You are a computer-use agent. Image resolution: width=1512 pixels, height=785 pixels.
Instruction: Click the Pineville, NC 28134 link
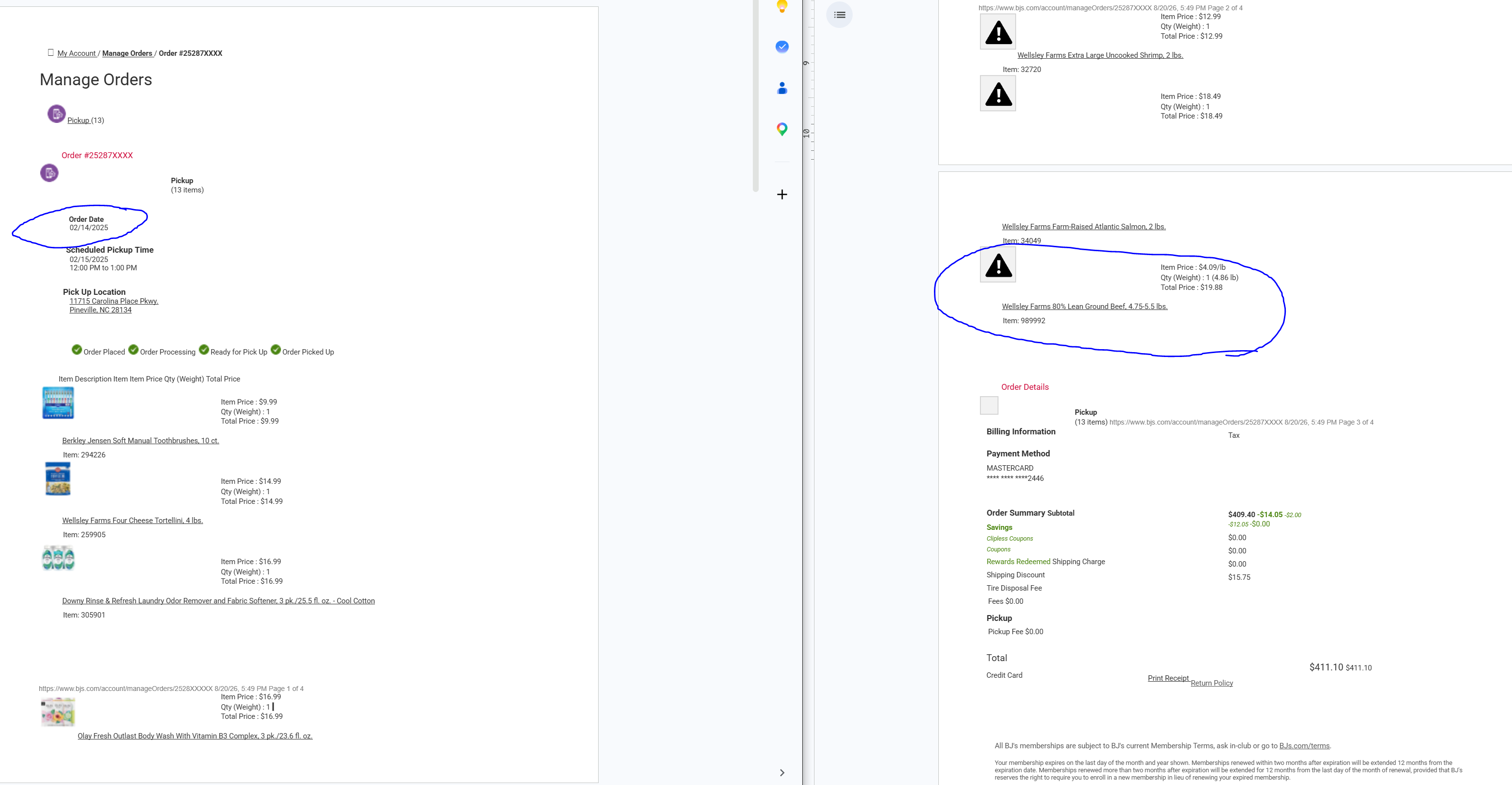(100, 310)
